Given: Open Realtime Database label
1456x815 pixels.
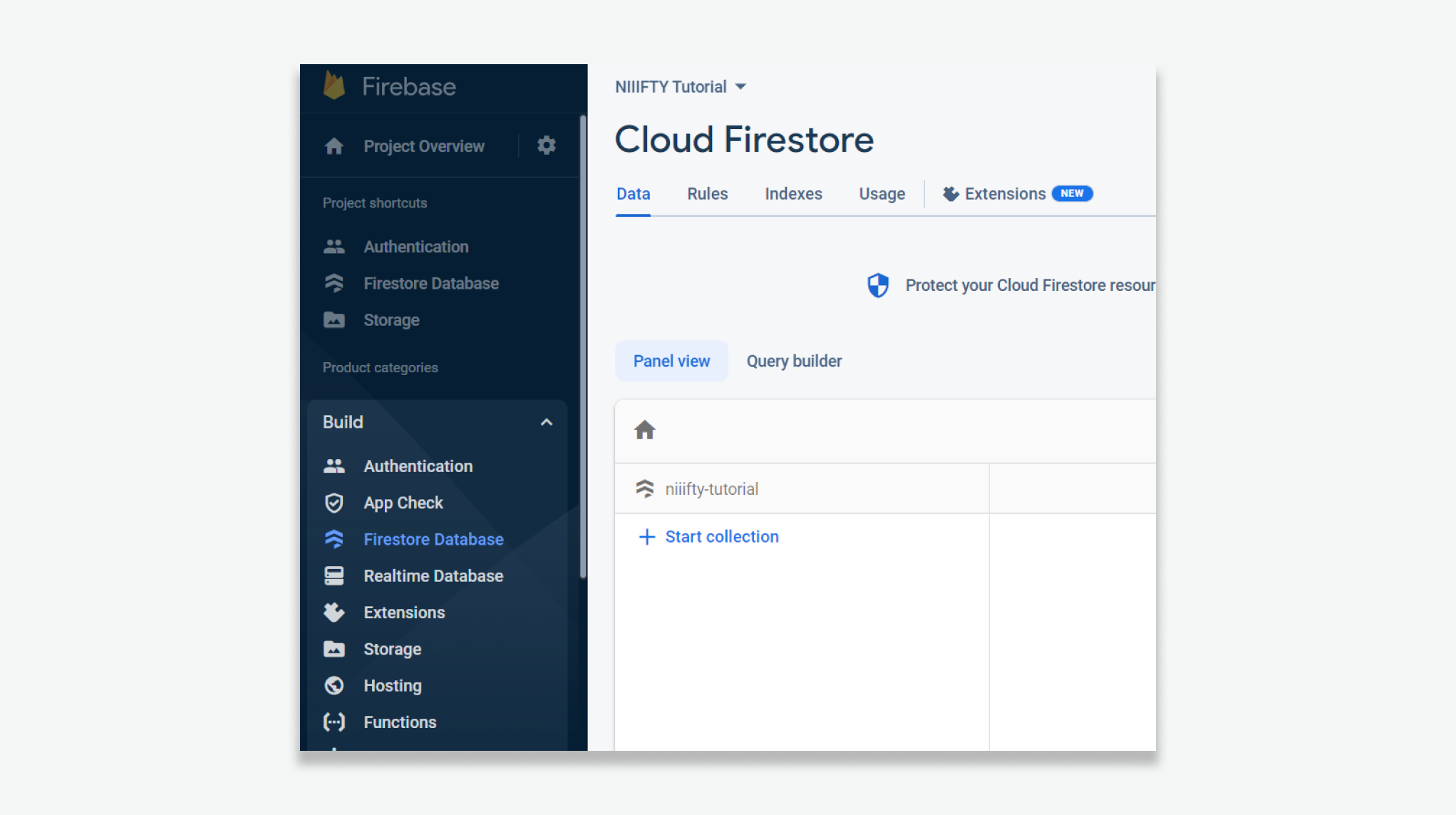Looking at the screenshot, I should tap(434, 575).
